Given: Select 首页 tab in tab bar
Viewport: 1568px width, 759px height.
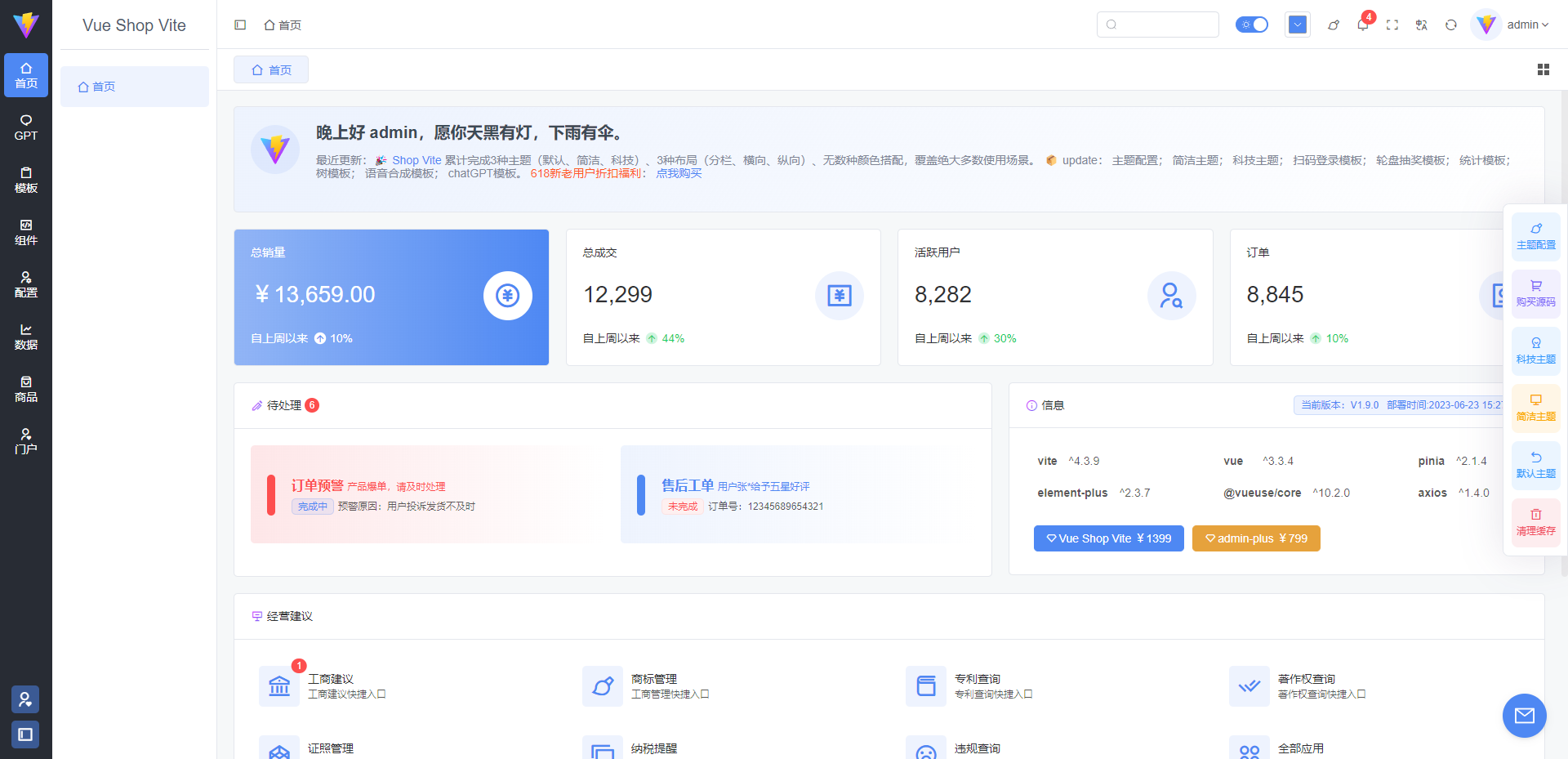Looking at the screenshot, I should [x=271, y=69].
